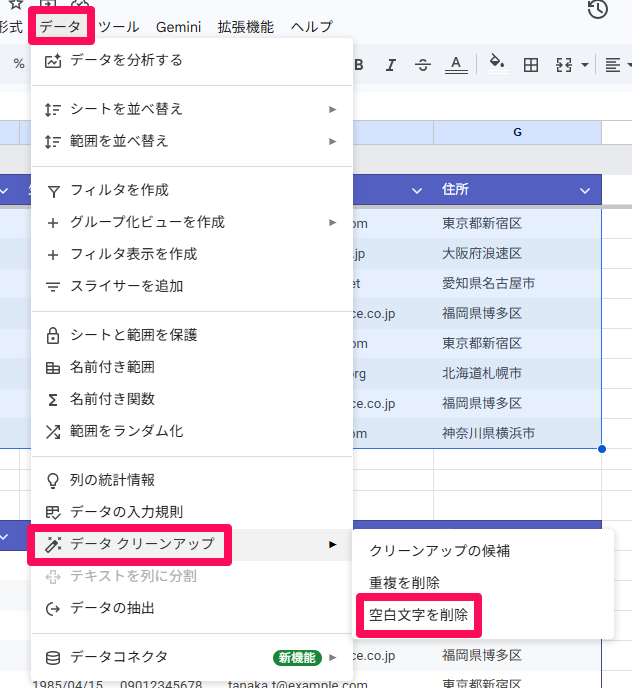
Task: Select スライサーを追加
Action: (x=192, y=287)
